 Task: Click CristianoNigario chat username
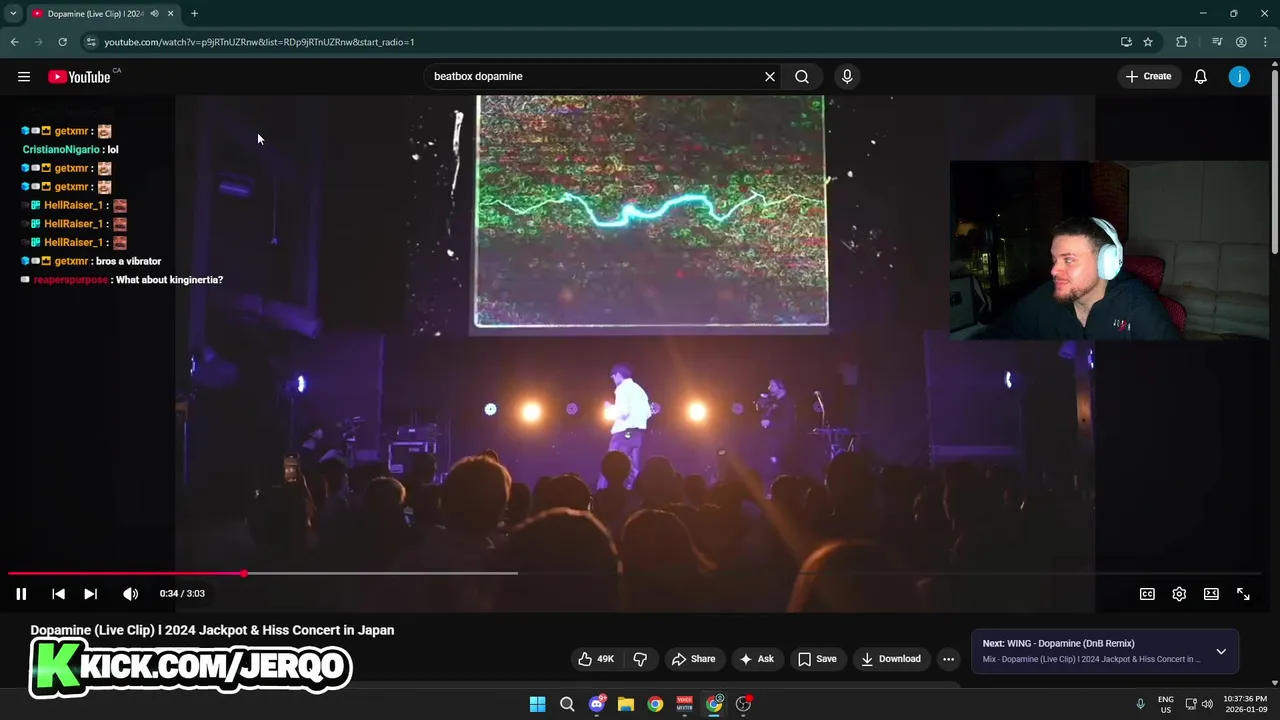61,150
